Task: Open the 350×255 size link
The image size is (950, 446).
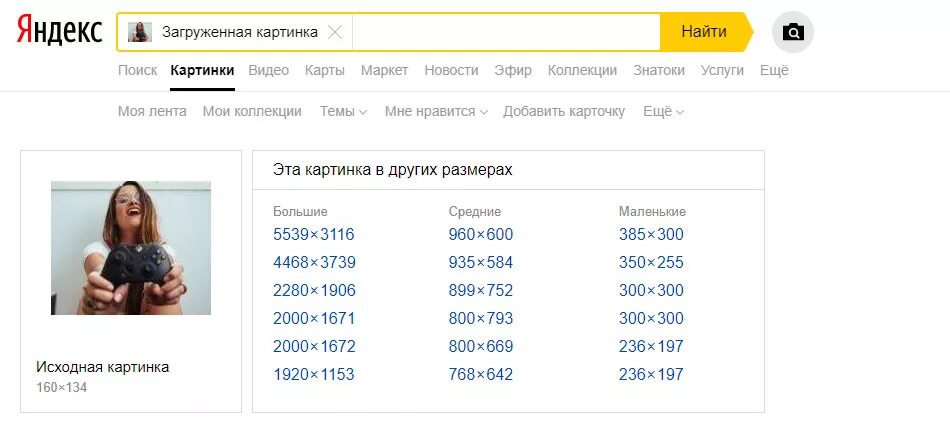Action: click(651, 262)
